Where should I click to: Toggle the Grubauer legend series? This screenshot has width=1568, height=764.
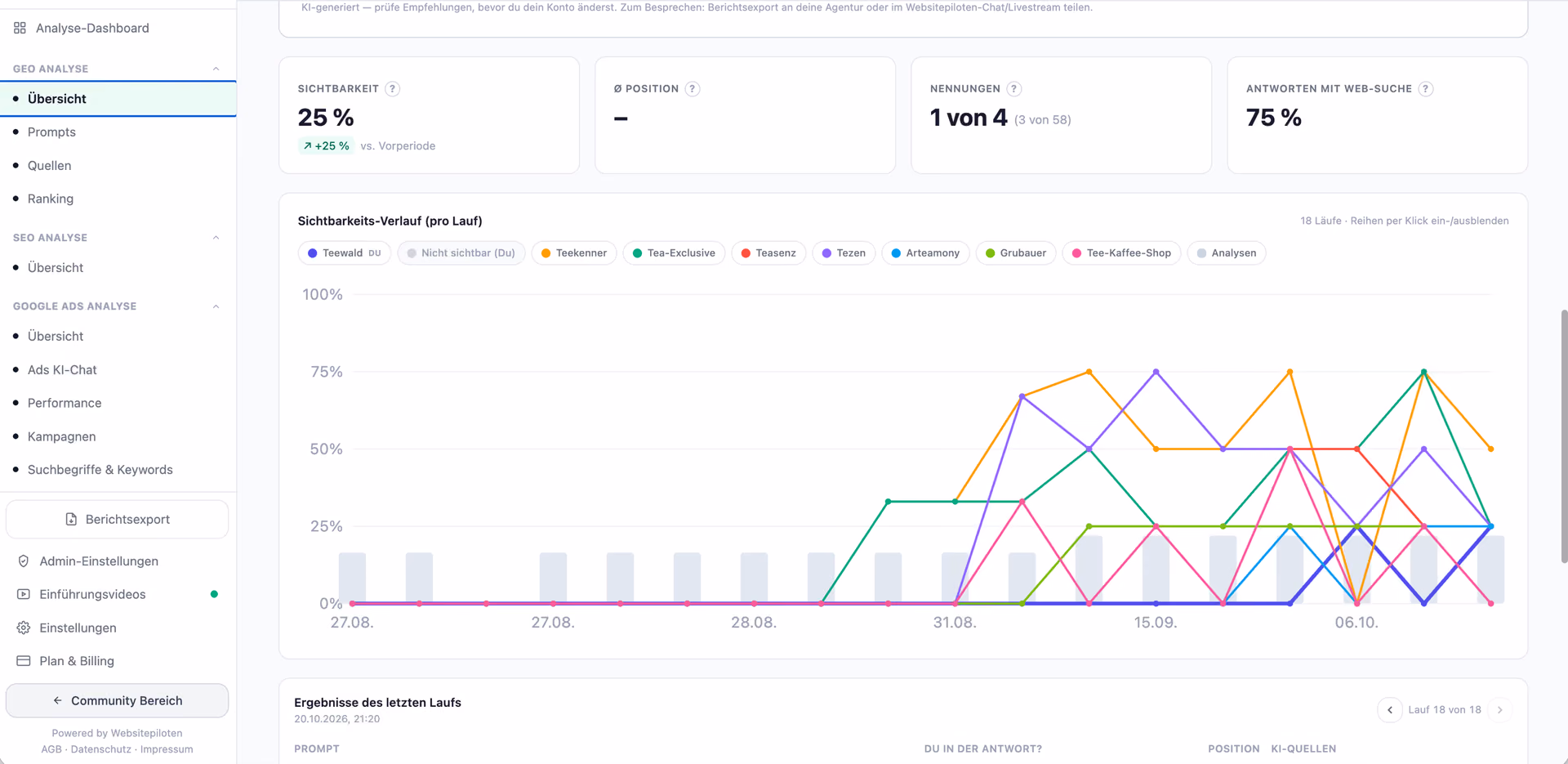1016,253
